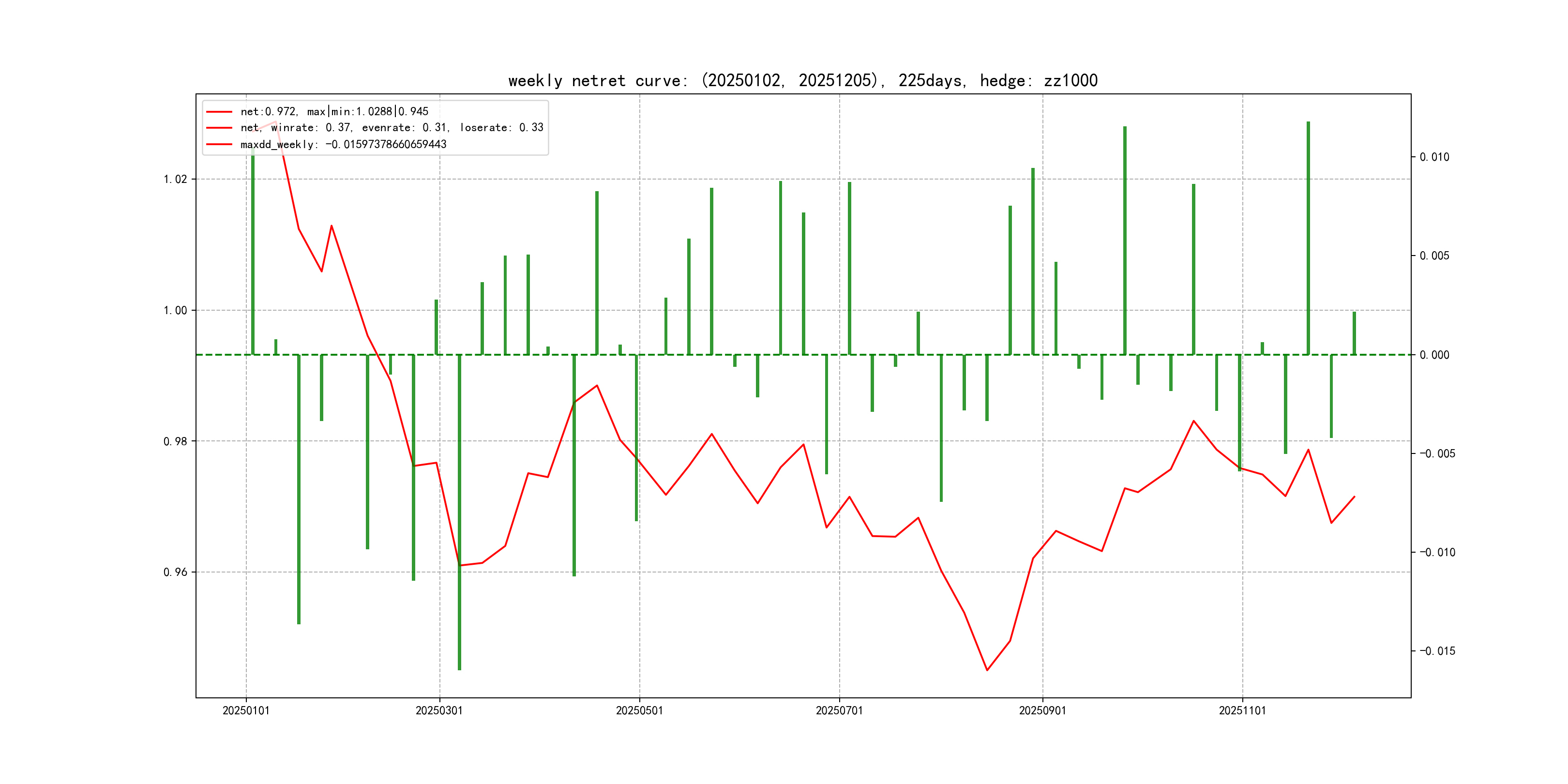Click the 0.005 right axis label

(1434, 256)
